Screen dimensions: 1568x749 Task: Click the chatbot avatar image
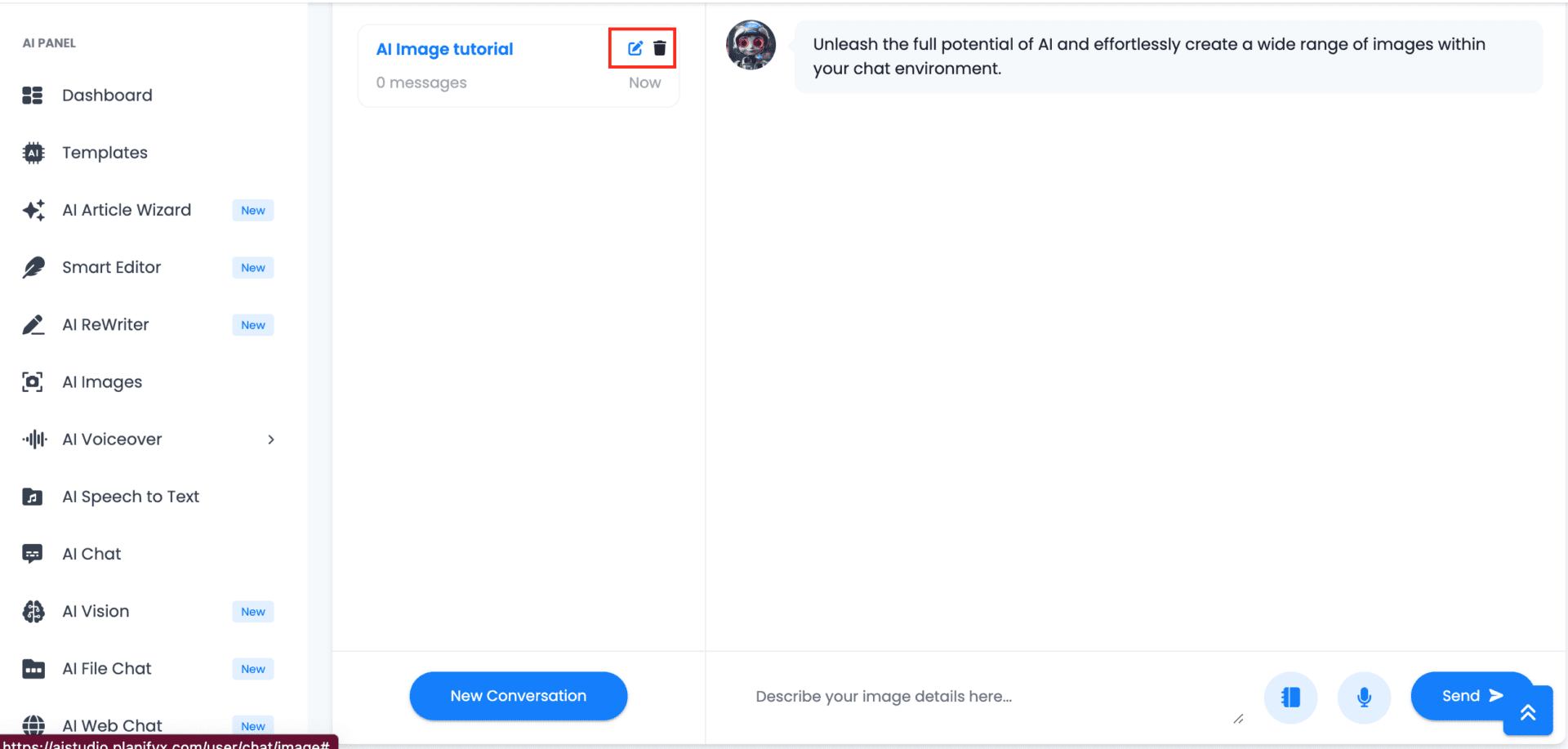point(751,46)
